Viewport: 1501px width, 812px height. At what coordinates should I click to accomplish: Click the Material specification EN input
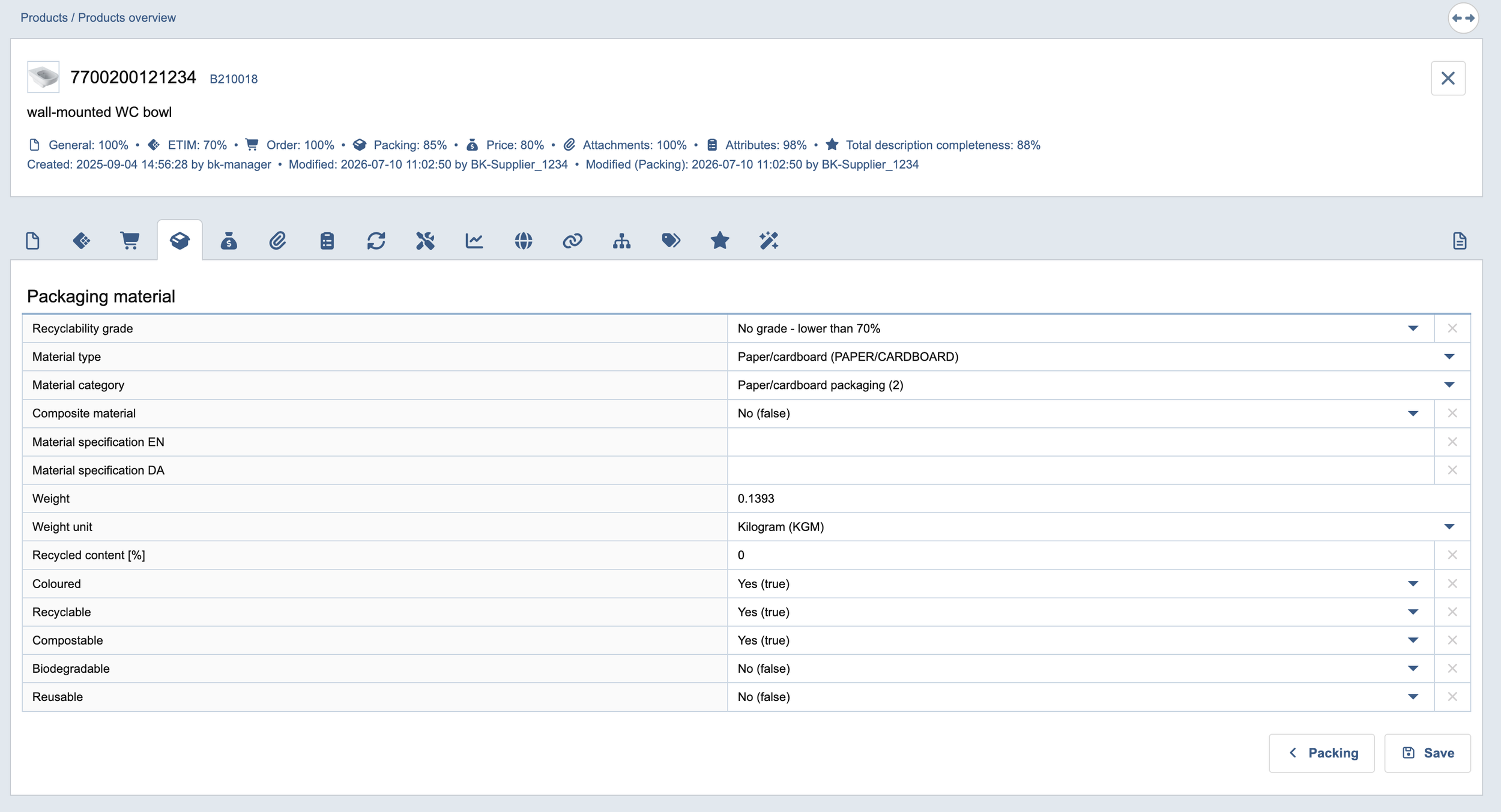click(1081, 442)
